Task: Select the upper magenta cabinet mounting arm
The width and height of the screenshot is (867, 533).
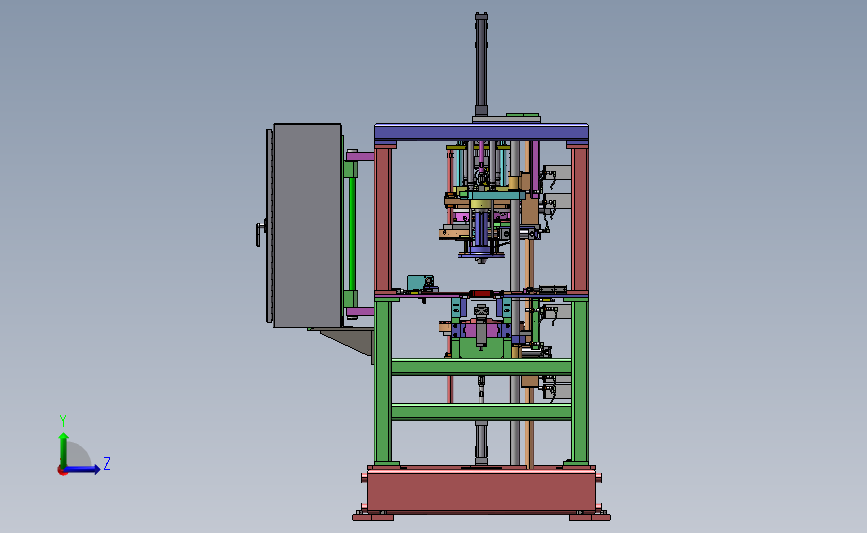Action: (360, 156)
